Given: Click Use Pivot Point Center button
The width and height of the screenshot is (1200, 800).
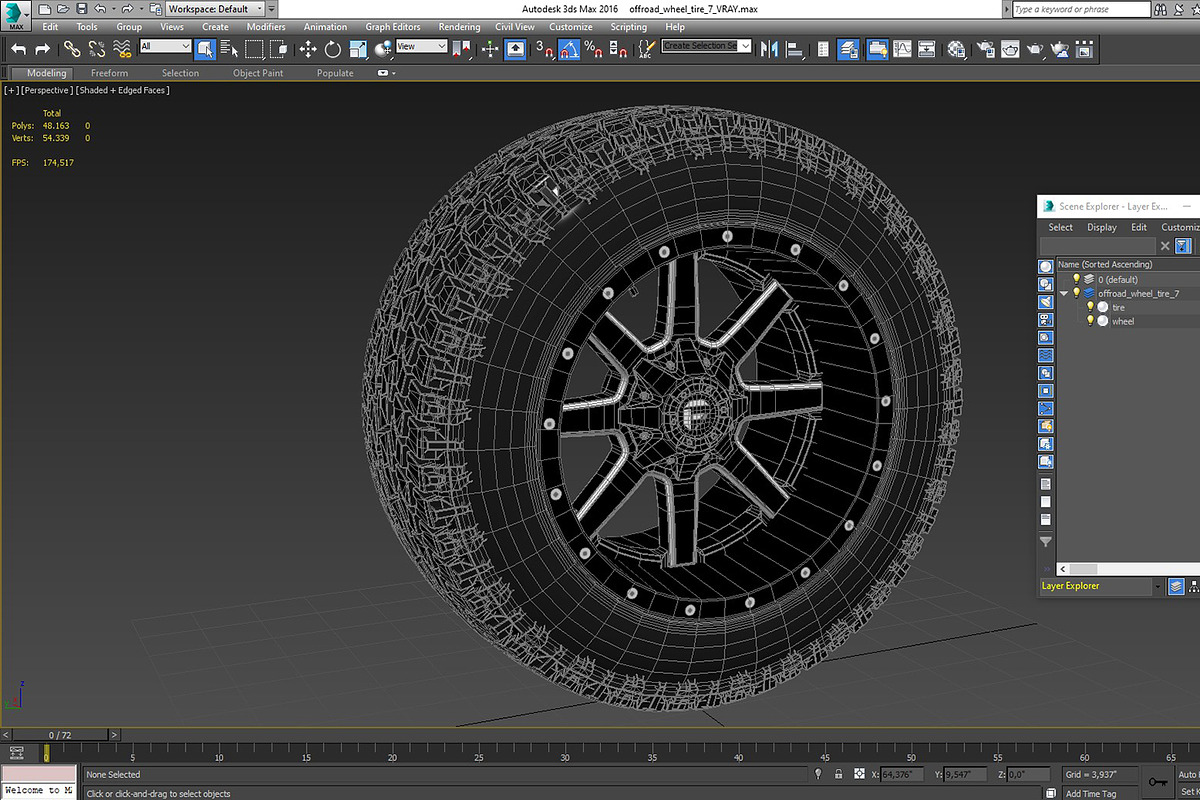Looking at the screenshot, I should point(461,48).
